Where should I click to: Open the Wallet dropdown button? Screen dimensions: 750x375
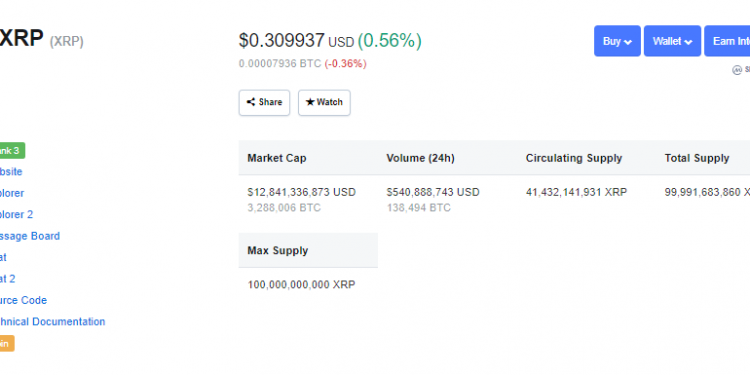[x=672, y=41]
